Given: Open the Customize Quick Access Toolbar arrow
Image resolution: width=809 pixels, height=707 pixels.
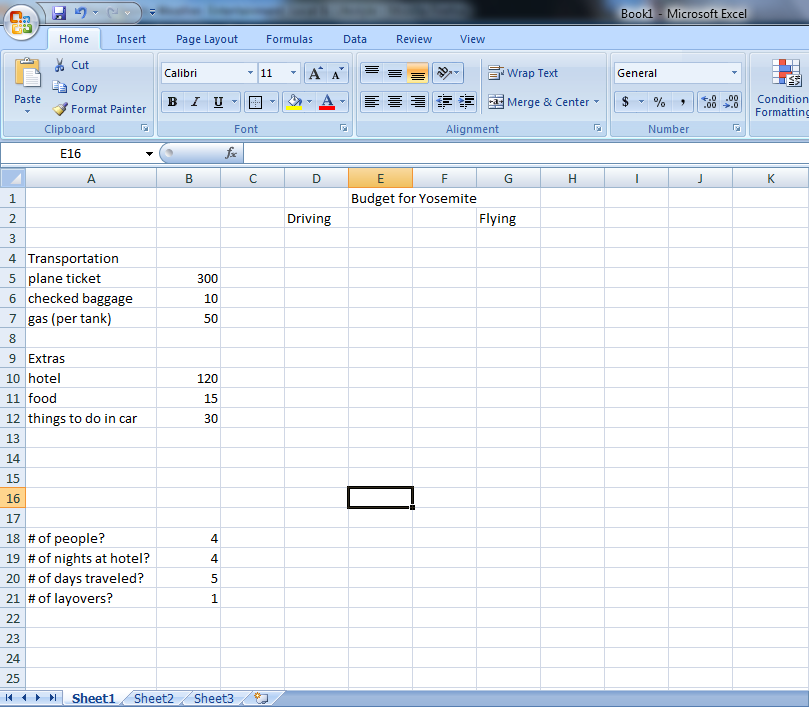Looking at the screenshot, I should [x=152, y=12].
